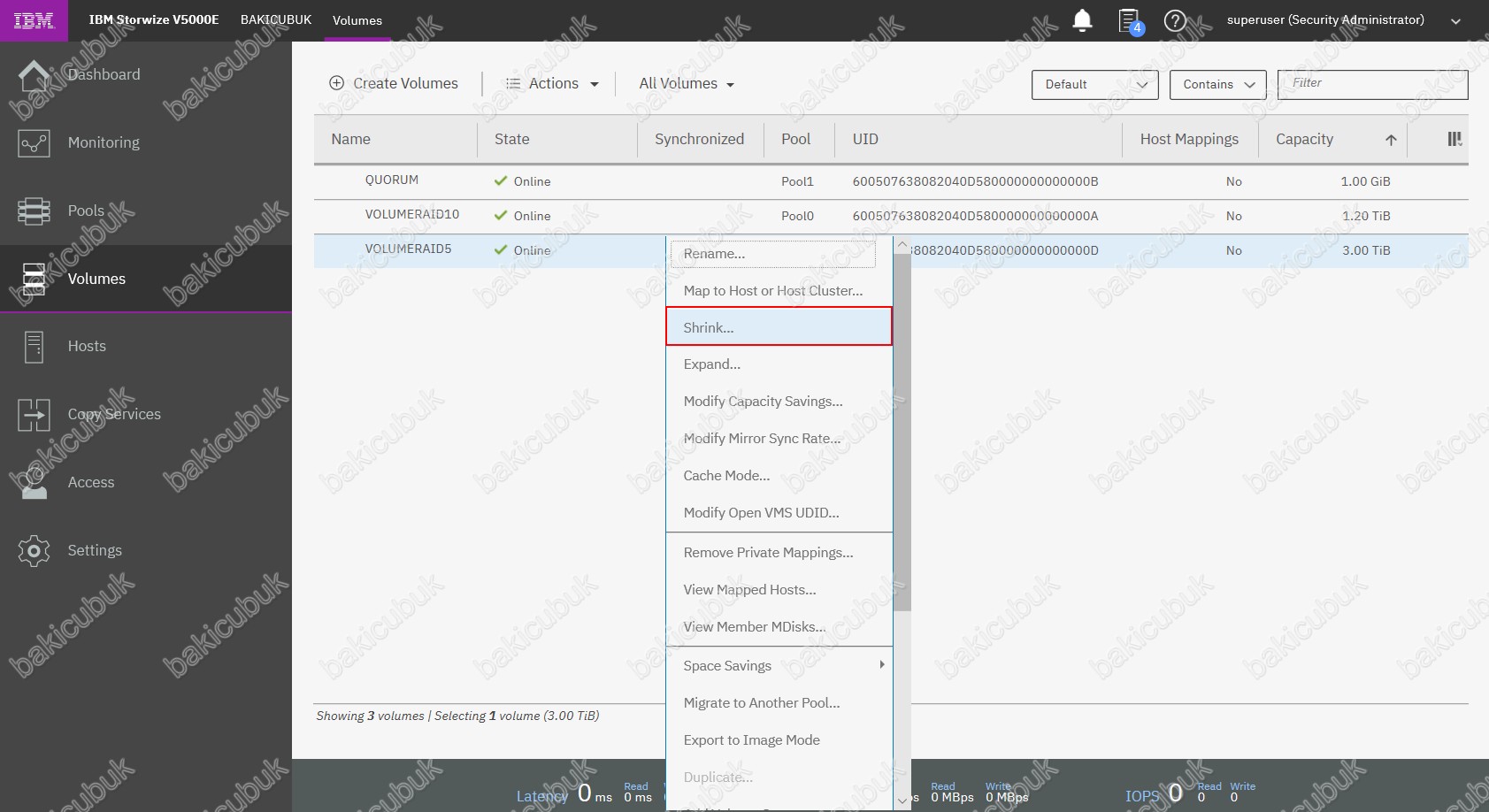1489x812 pixels.
Task: Open the Actions dropdown
Action: point(552,84)
